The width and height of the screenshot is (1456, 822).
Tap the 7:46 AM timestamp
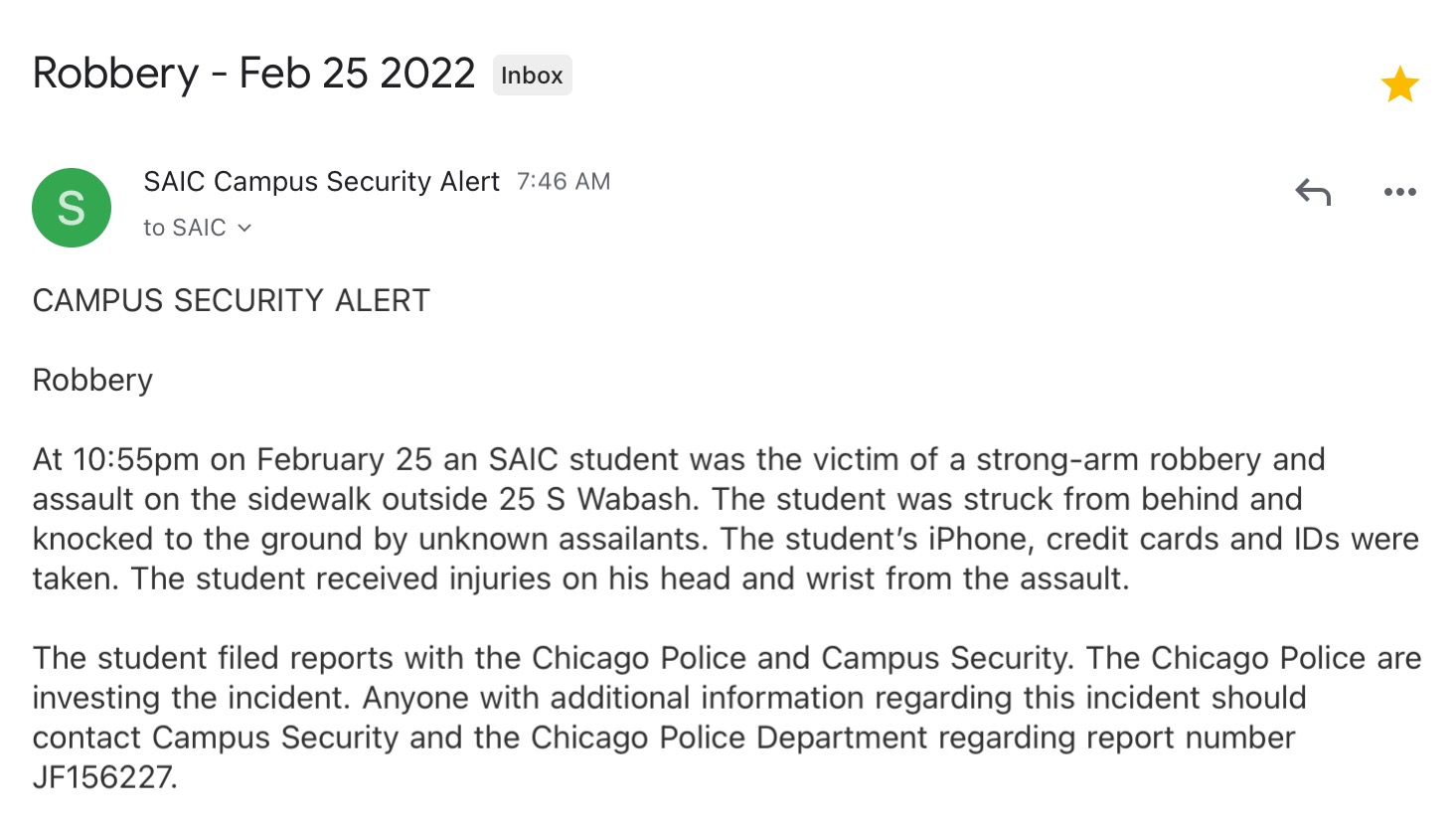pyautogui.click(x=564, y=181)
